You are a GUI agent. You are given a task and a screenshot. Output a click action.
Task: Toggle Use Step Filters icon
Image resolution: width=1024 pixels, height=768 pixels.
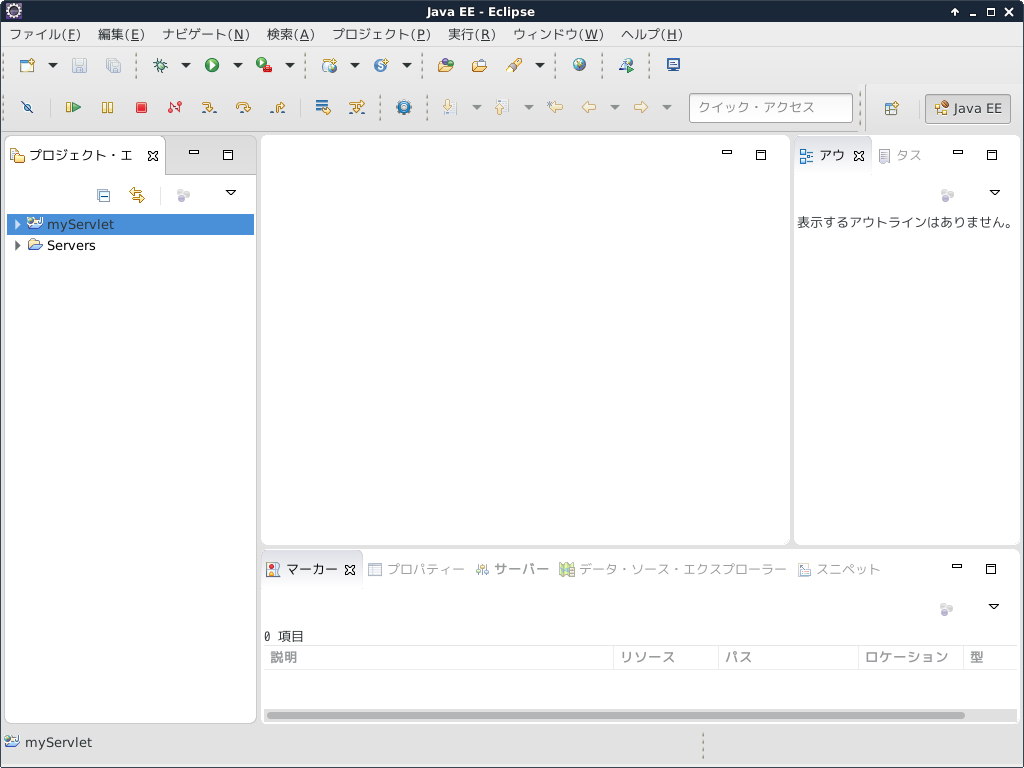click(357, 107)
